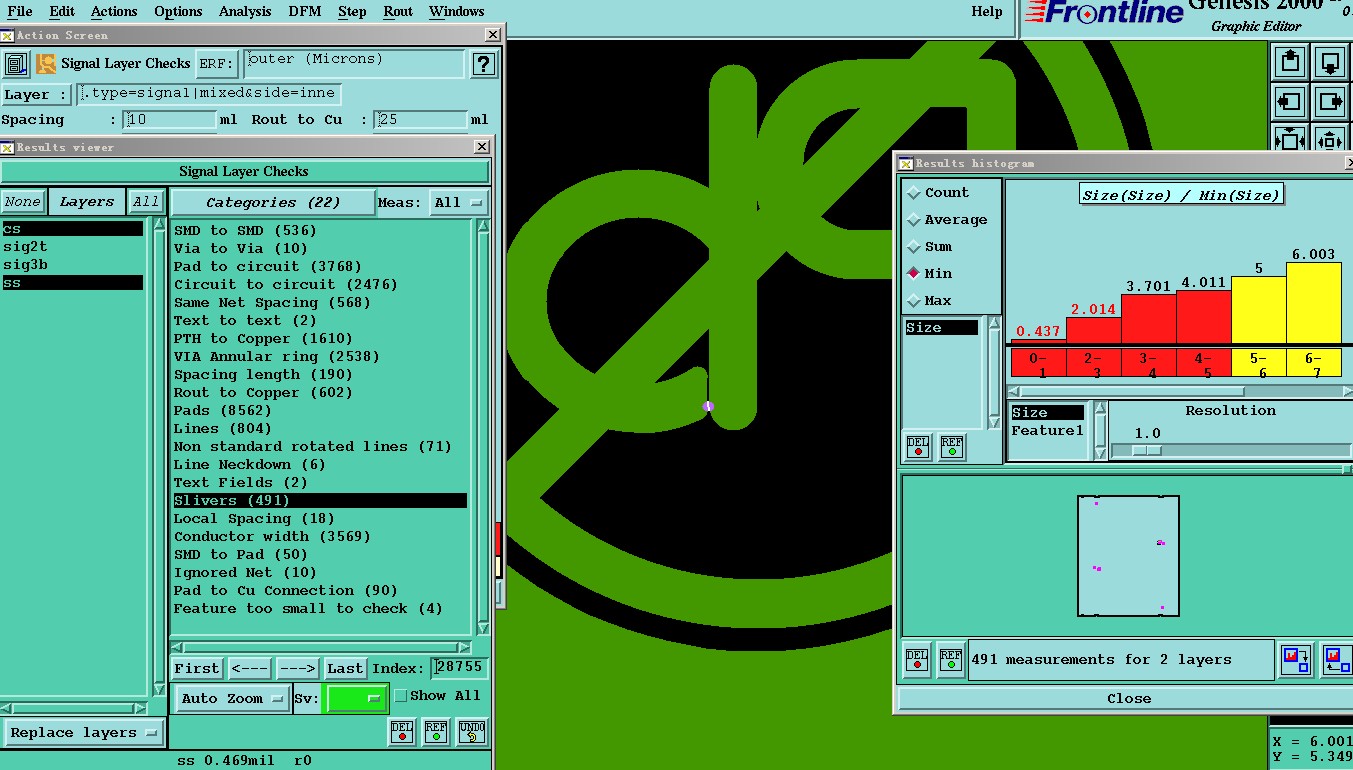1353x770 pixels.
Task: Click the Rout to Cu input field
Action: [x=421, y=120]
